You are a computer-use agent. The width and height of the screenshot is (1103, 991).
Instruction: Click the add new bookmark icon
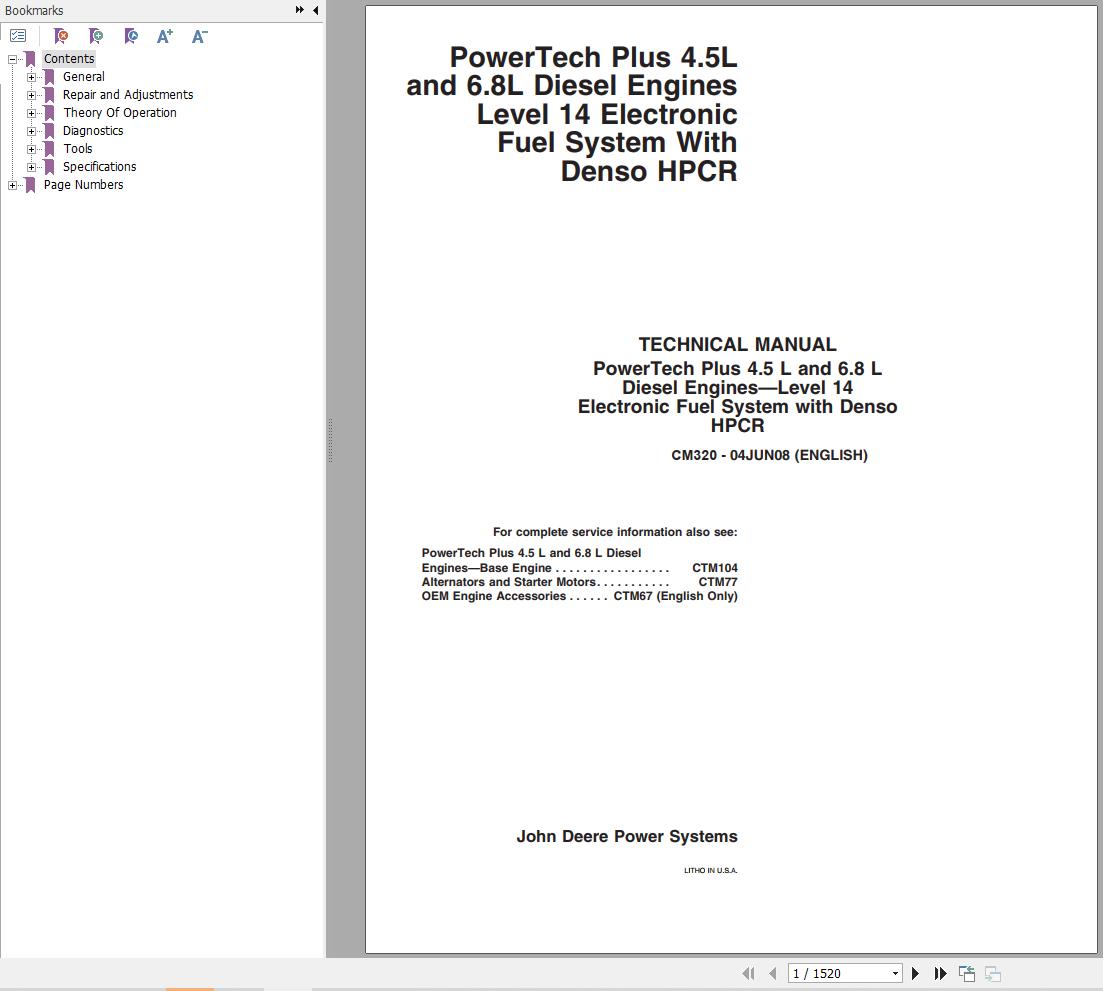96,36
